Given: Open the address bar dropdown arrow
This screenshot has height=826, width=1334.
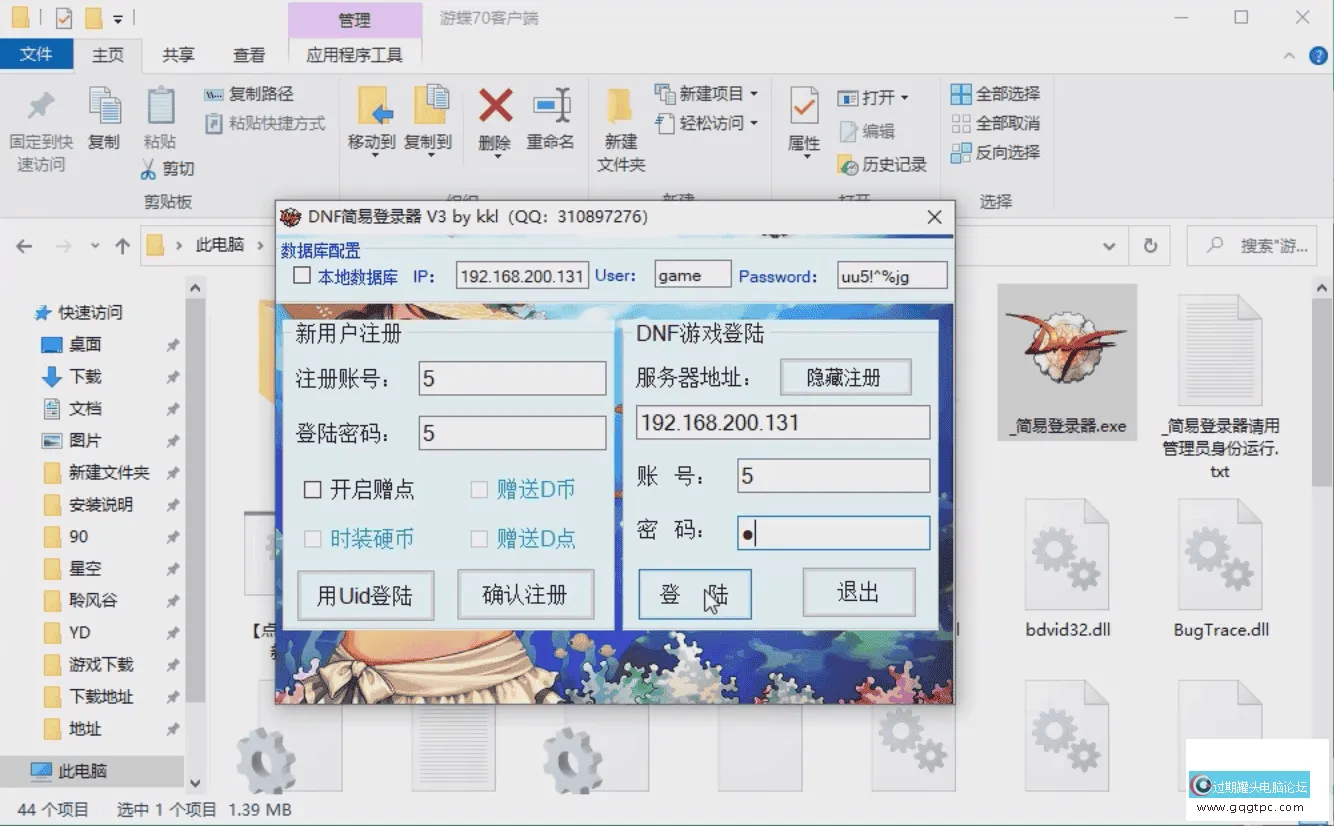Looking at the screenshot, I should pos(1110,246).
